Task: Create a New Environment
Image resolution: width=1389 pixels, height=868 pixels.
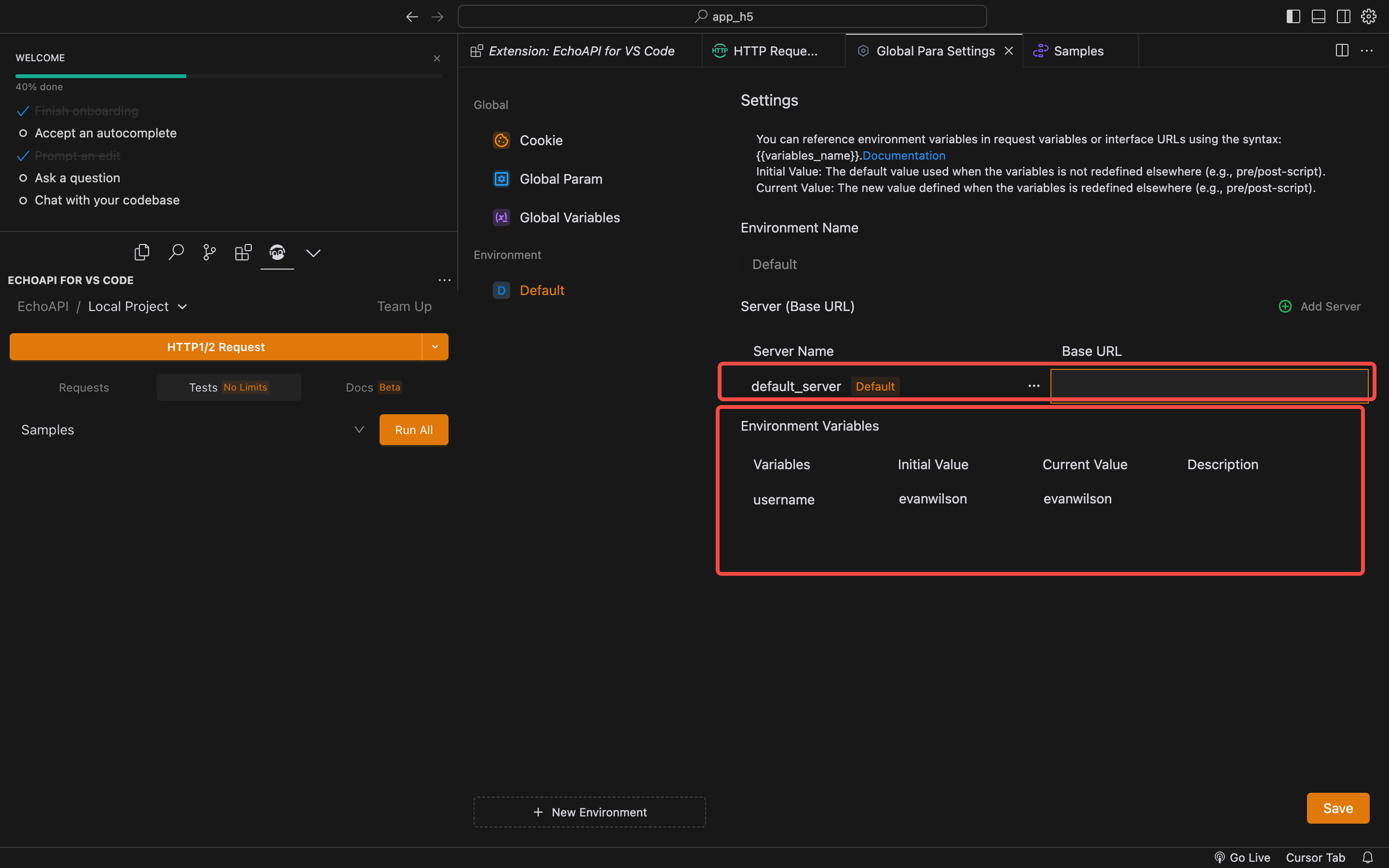Action: [x=589, y=812]
